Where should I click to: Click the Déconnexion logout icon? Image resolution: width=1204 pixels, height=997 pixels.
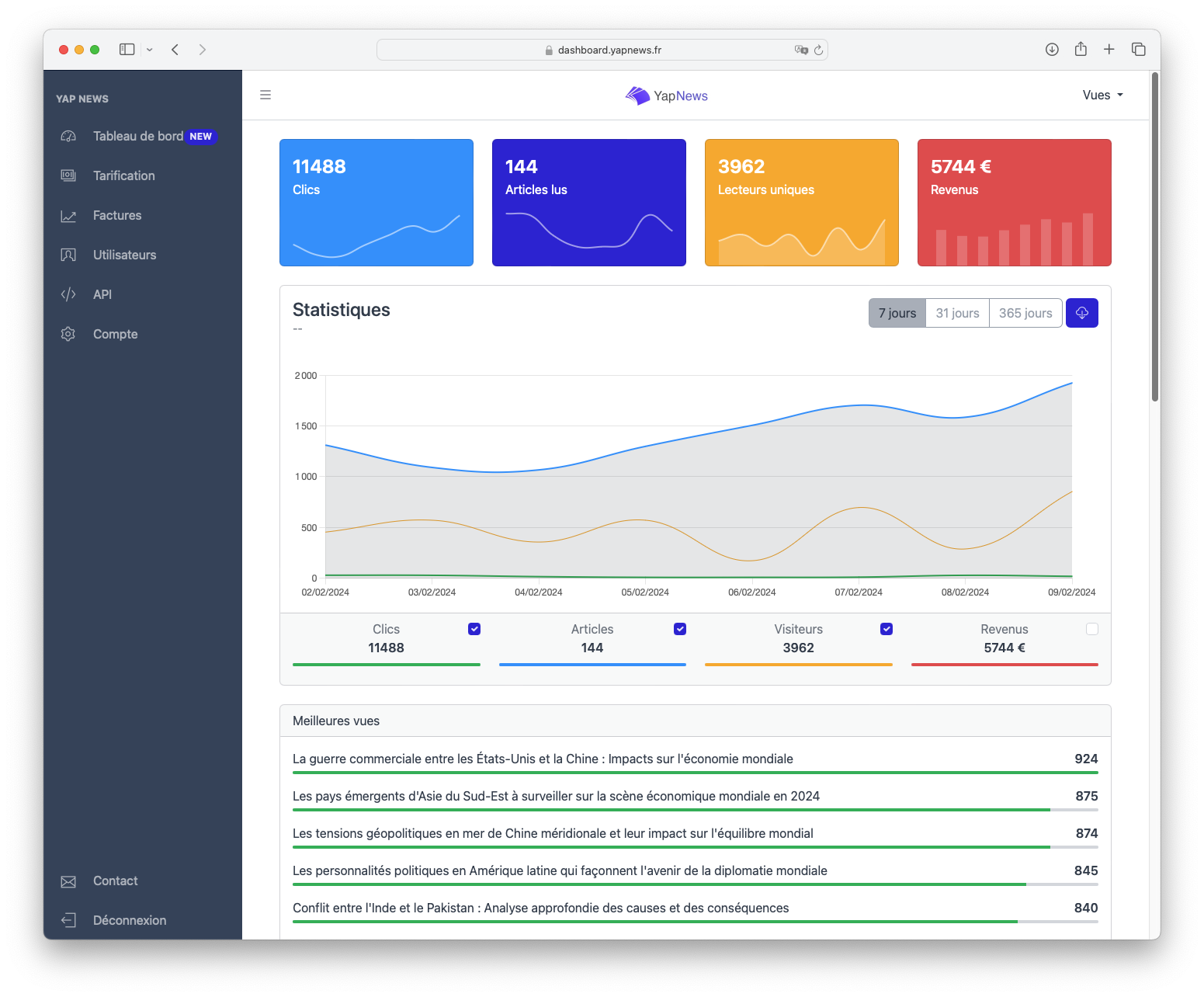point(68,920)
